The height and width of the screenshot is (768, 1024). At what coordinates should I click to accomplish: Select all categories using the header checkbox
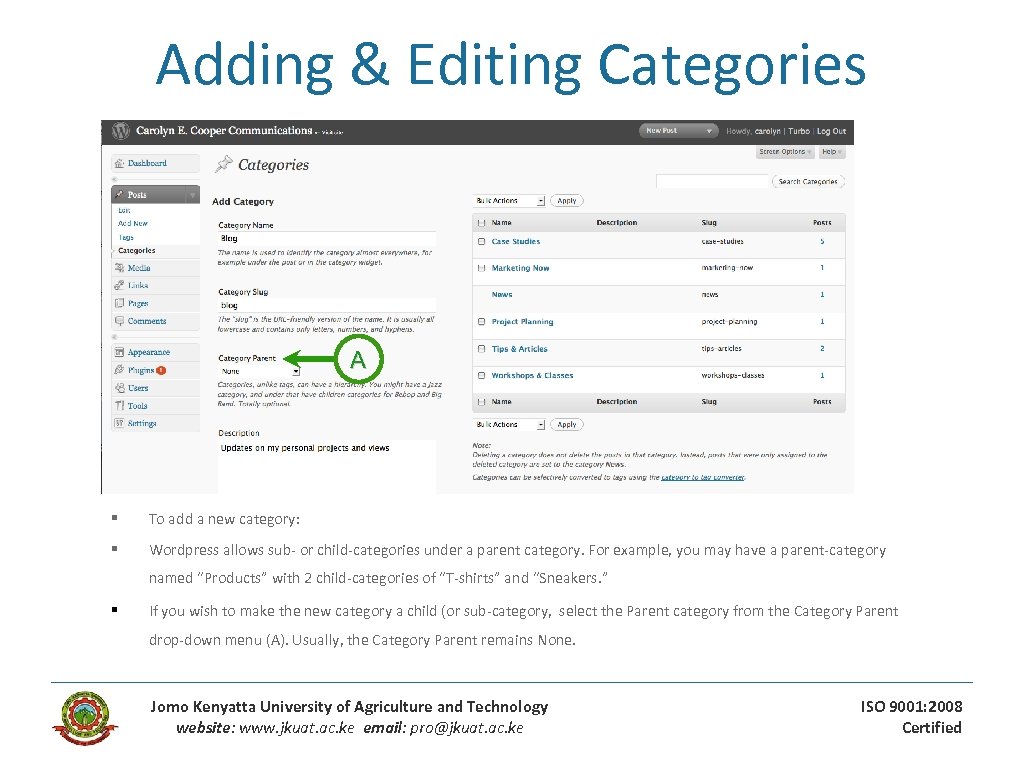coord(482,222)
